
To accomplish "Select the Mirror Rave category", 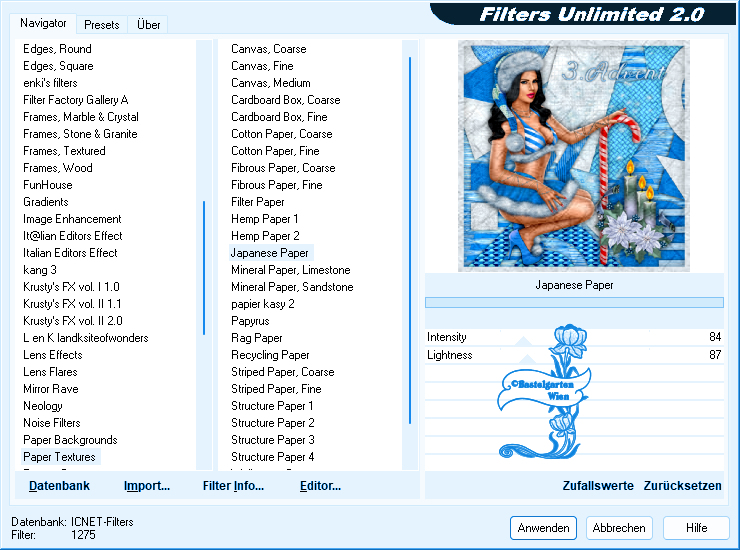I will pos(50,389).
